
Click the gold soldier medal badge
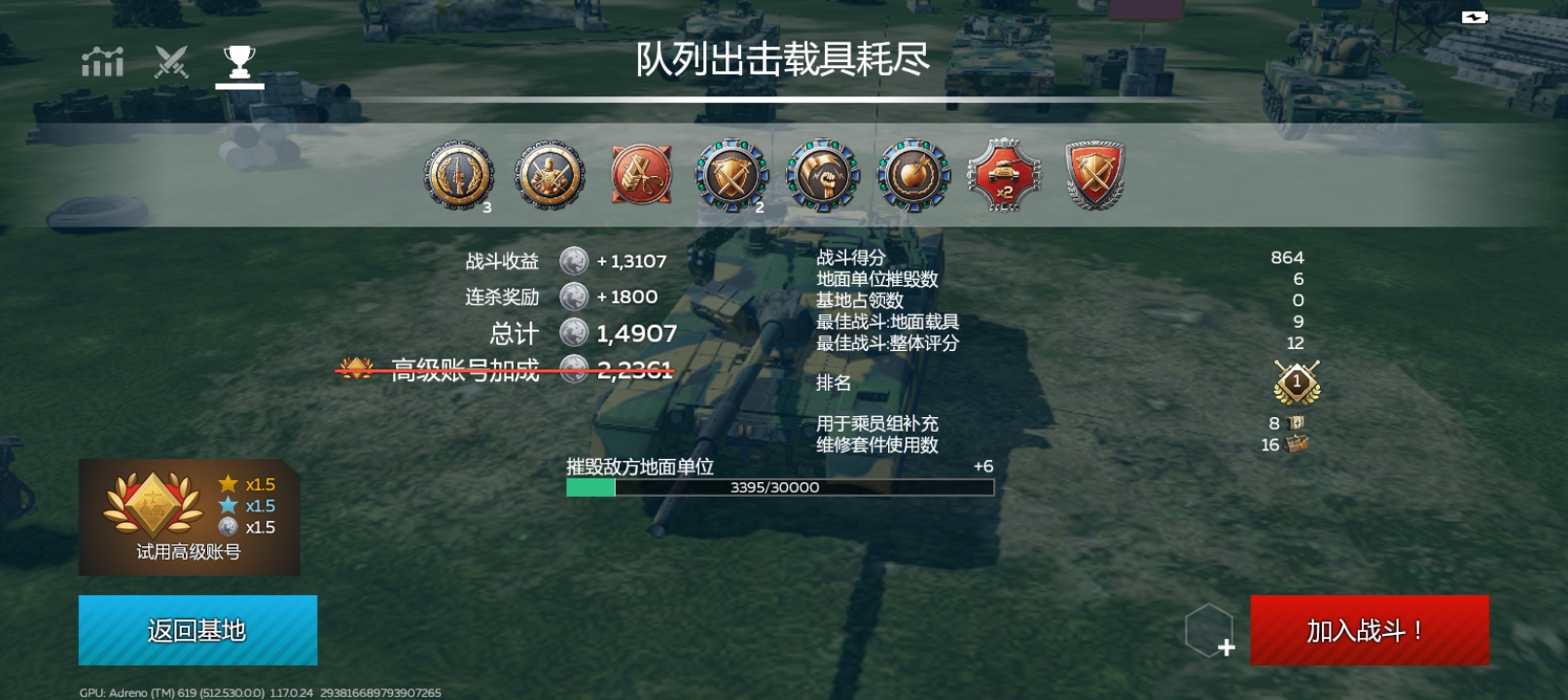(550, 176)
